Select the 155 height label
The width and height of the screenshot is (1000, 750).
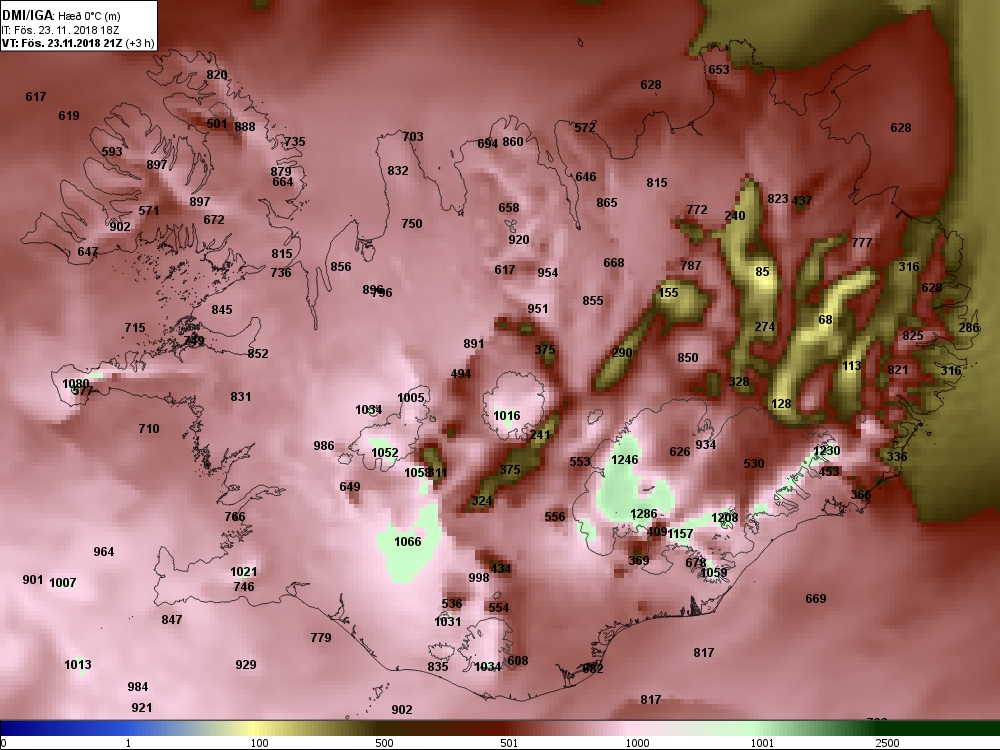point(668,293)
